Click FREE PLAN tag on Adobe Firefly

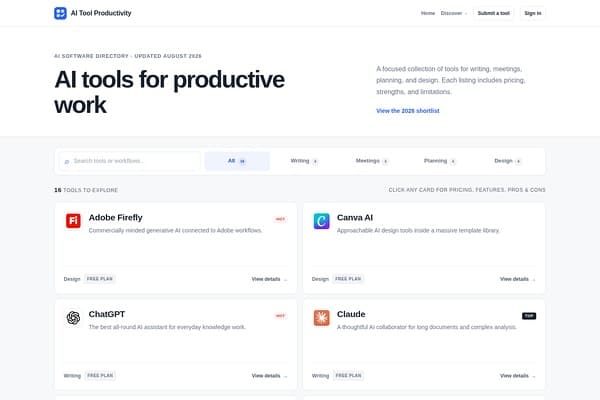[x=100, y=279]
